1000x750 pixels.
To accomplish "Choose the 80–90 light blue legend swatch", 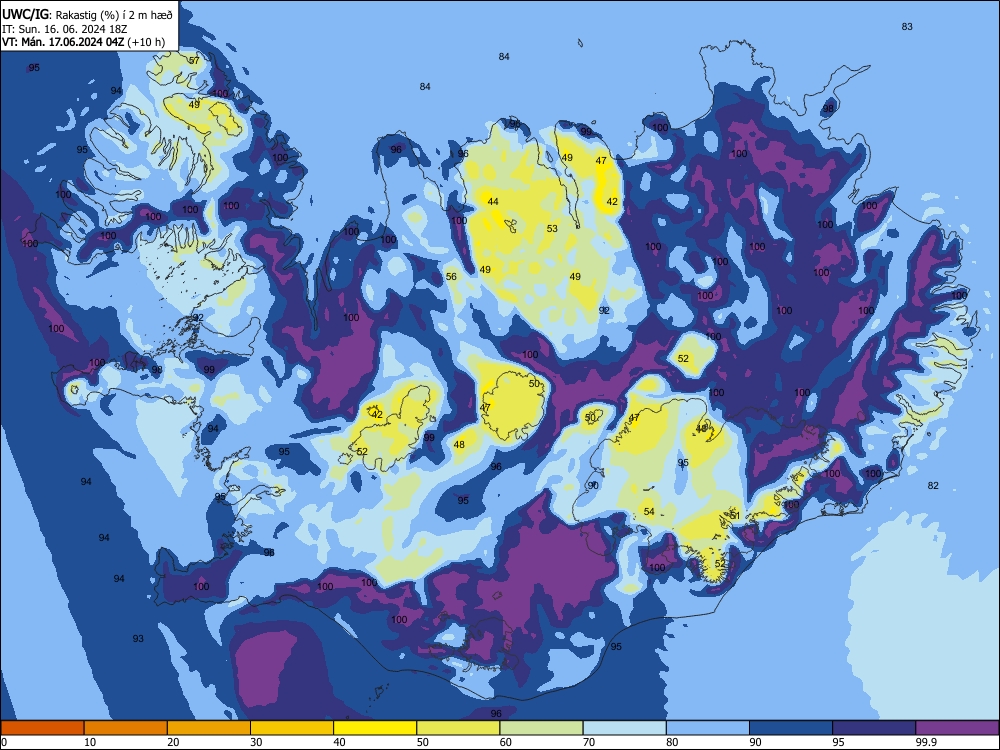I will [708, 728].
